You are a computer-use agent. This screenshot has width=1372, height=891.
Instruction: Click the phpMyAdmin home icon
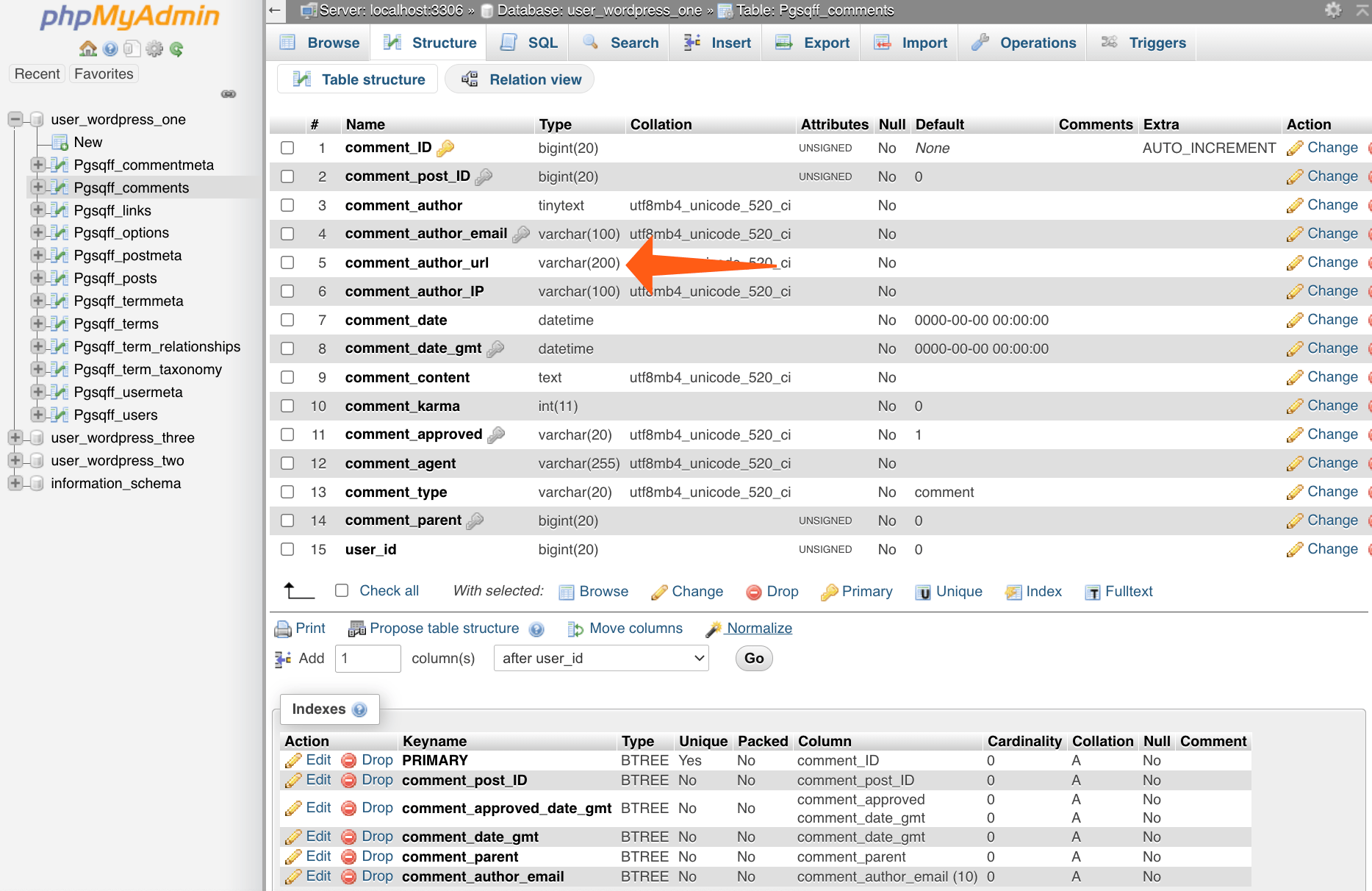pyautogui.click(x=87, y=48)
